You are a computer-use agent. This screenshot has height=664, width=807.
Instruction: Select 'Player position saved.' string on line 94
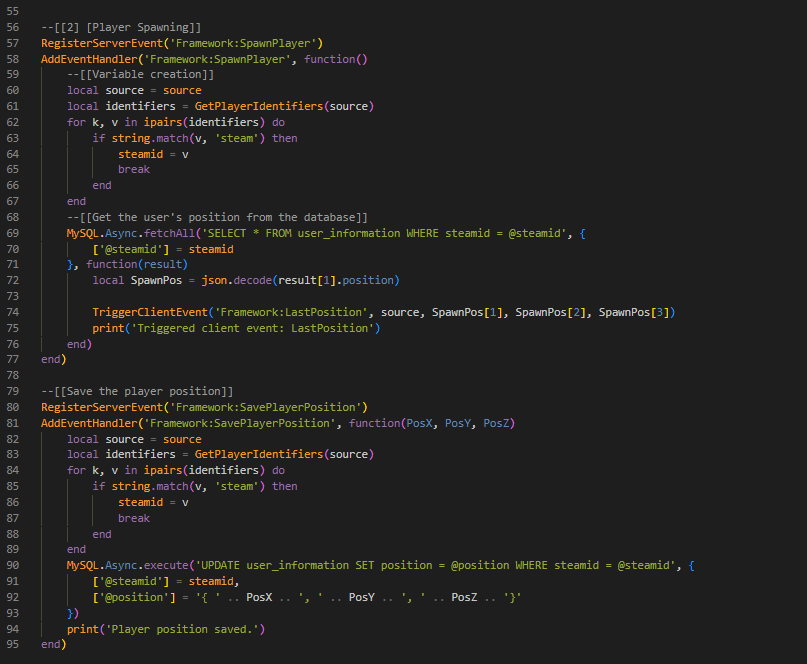pyautogui.click(x=180, y=628)
